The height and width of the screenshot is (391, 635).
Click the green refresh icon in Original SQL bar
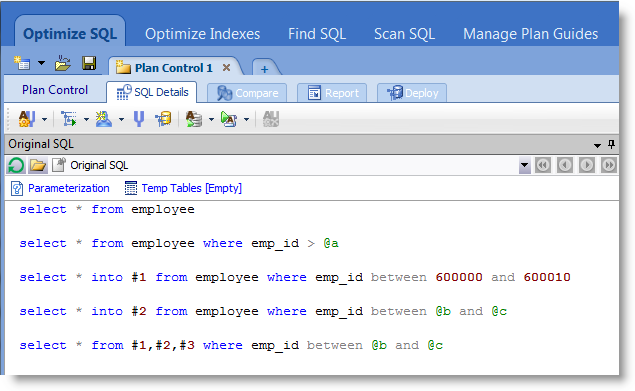(x=16, y=165)
